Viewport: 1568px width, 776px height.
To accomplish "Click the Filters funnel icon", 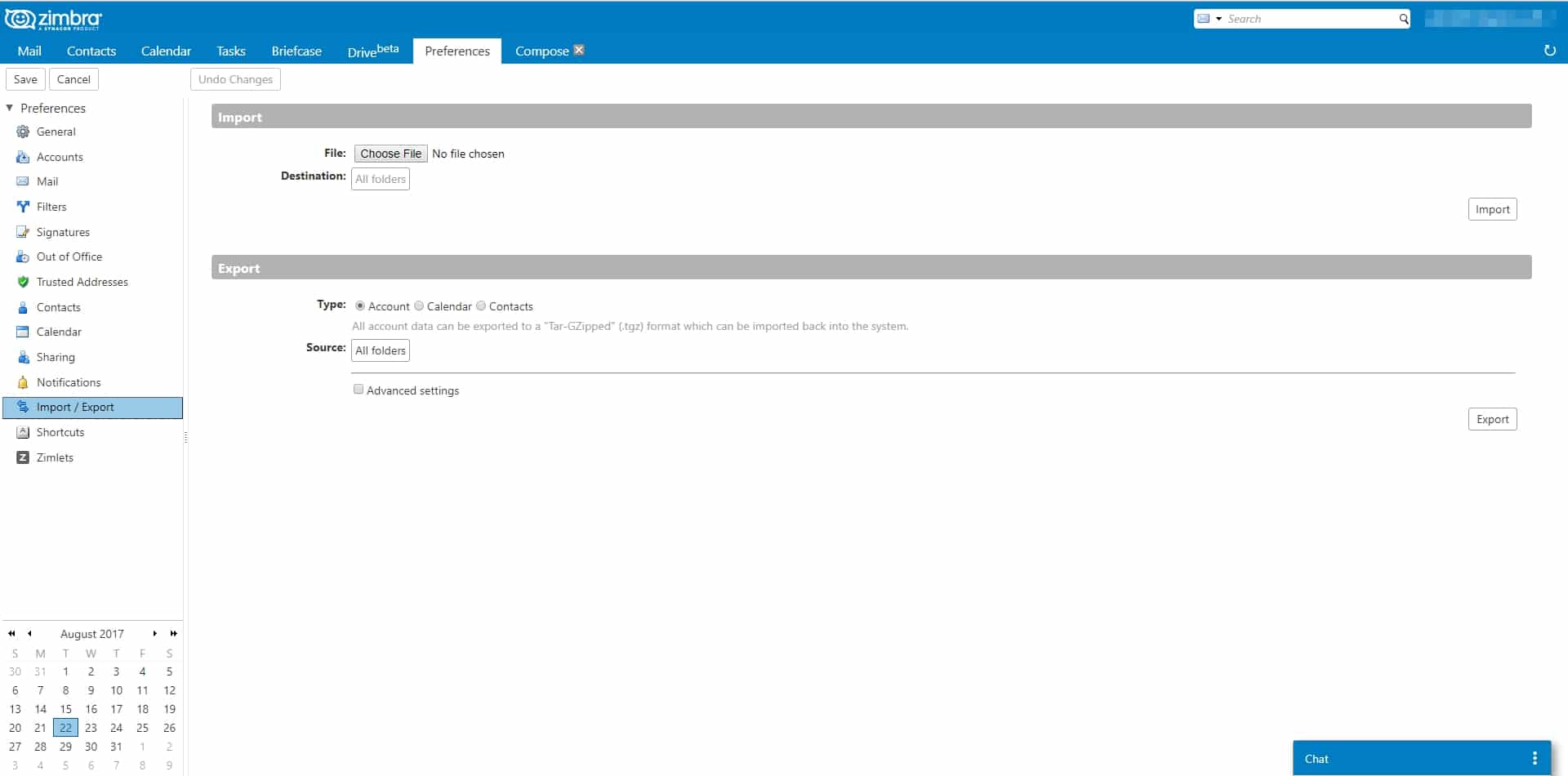I will 23,207.
